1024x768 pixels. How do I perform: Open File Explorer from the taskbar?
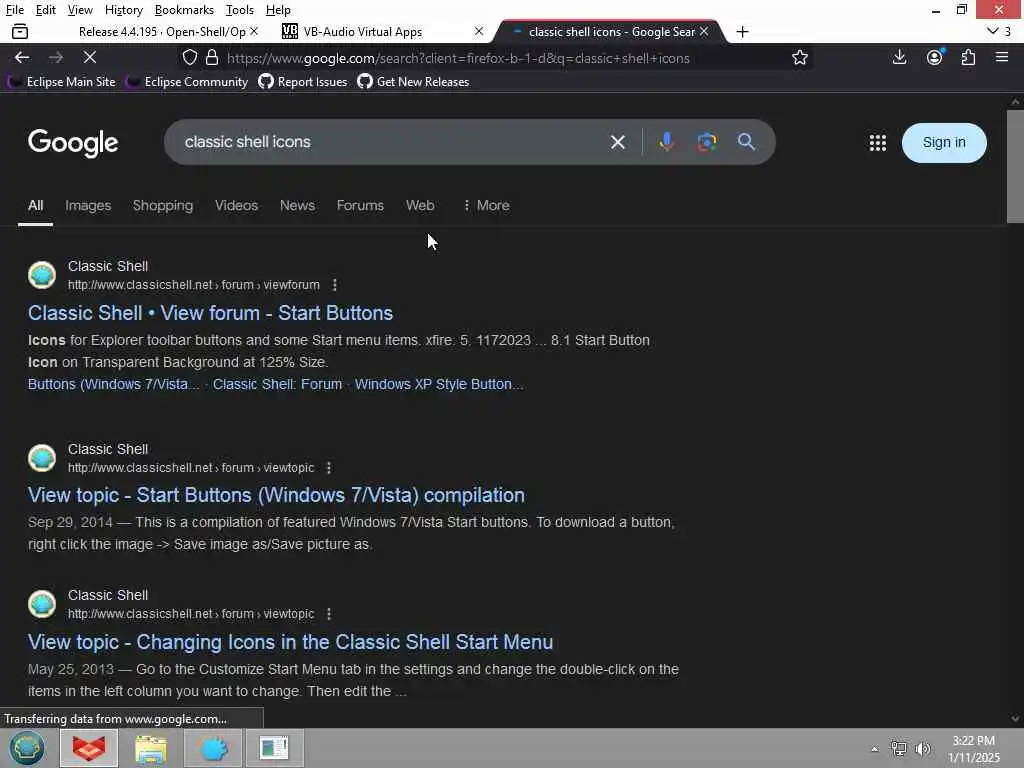click(151, 748)
